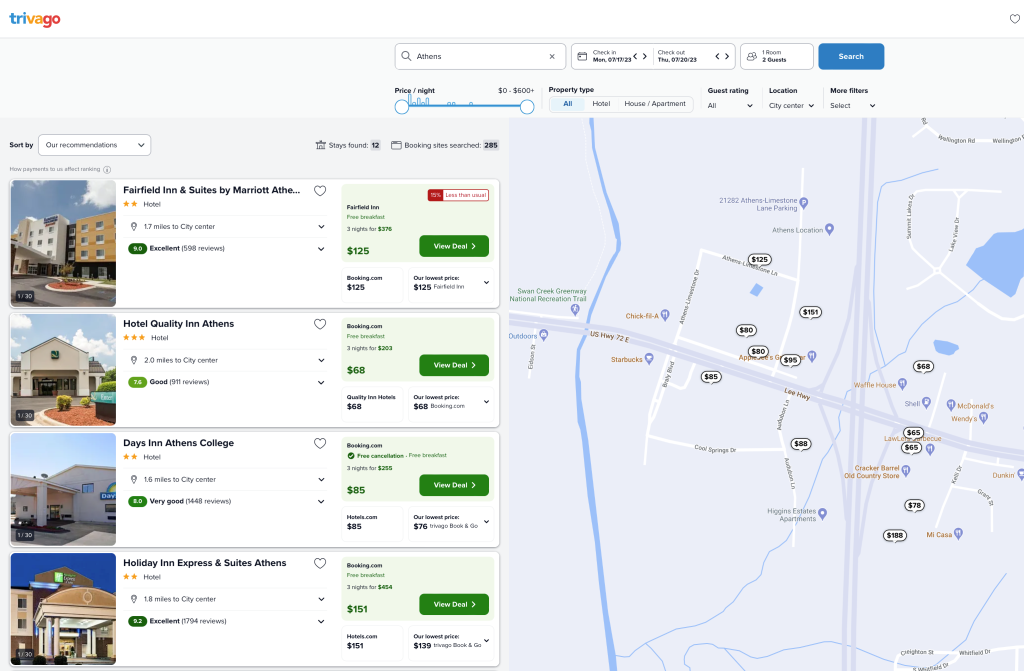
Task: Select the All property type tab
Action: (568, 104)
